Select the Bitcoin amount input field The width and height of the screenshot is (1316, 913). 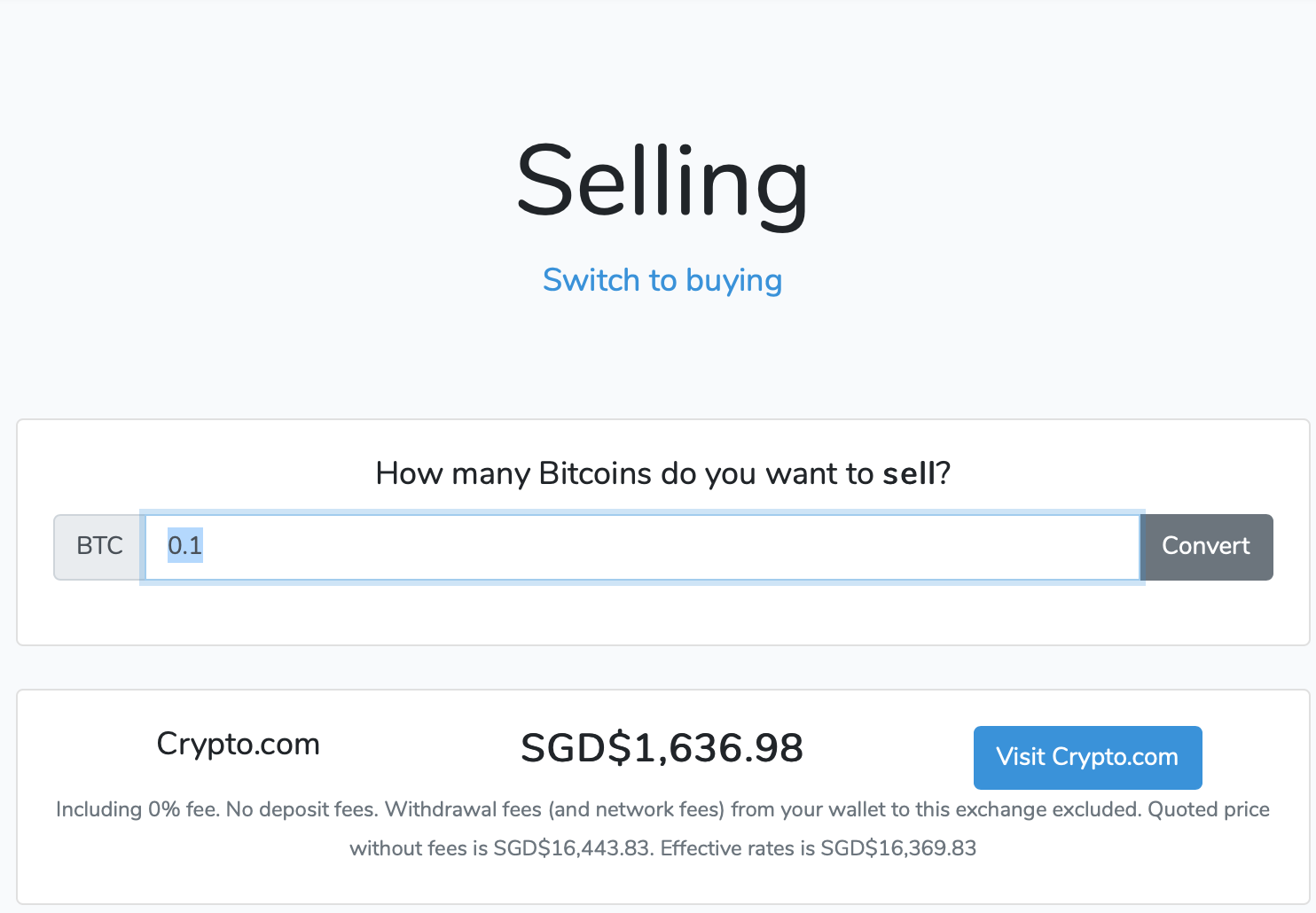pos(621,546)
